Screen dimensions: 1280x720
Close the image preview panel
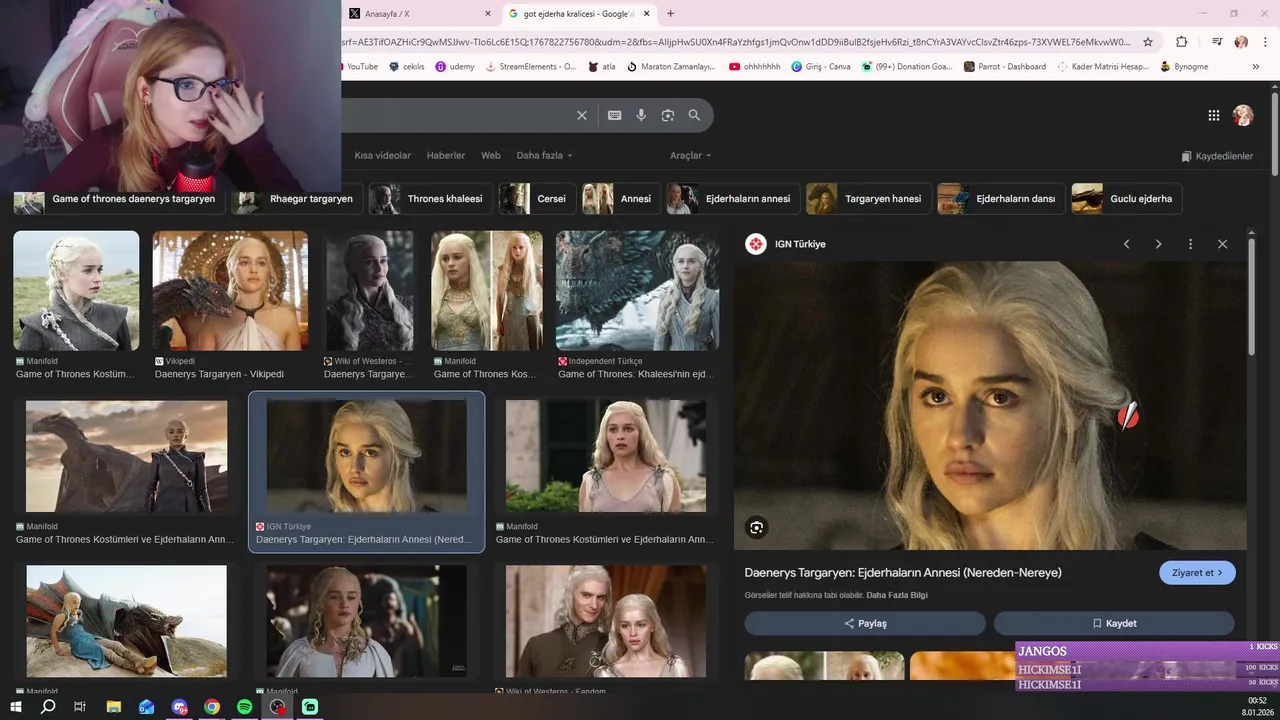(x=1222, y=244)
